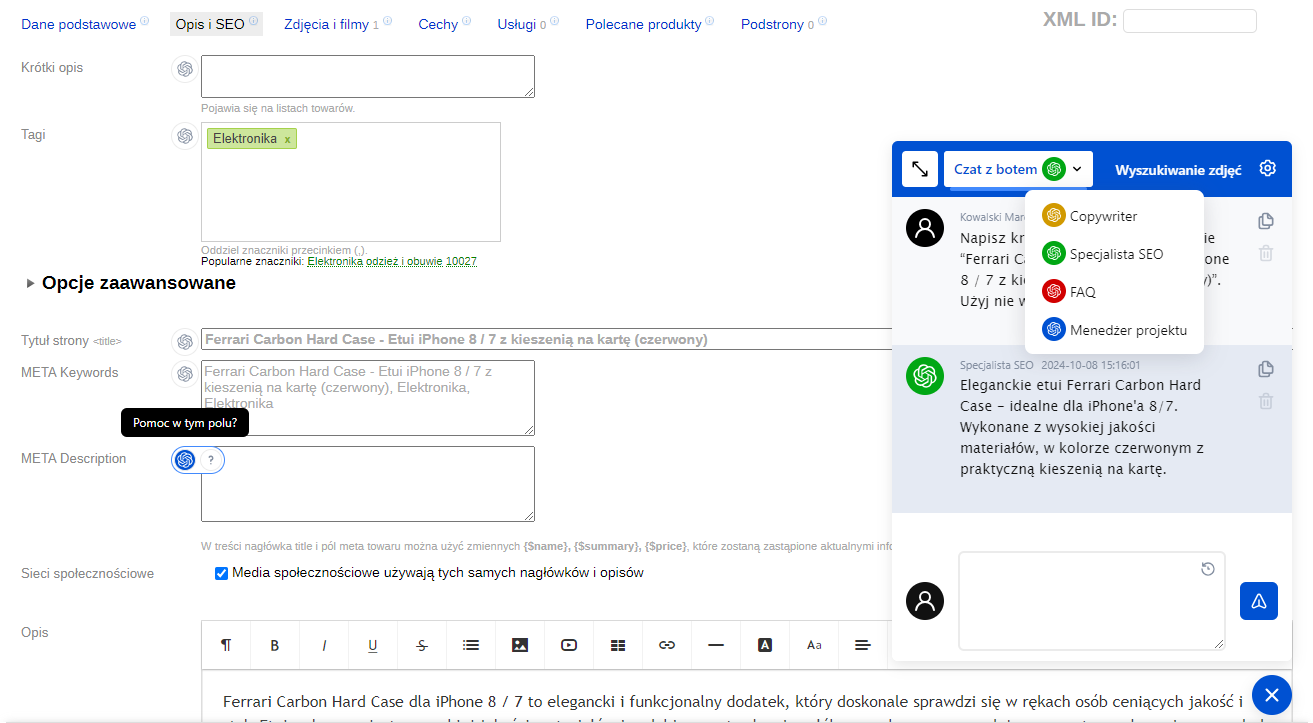Screen dimensions: 1313x723
Task: Select FAQ bot from dropdown
Action: [x=1069, y=292]
